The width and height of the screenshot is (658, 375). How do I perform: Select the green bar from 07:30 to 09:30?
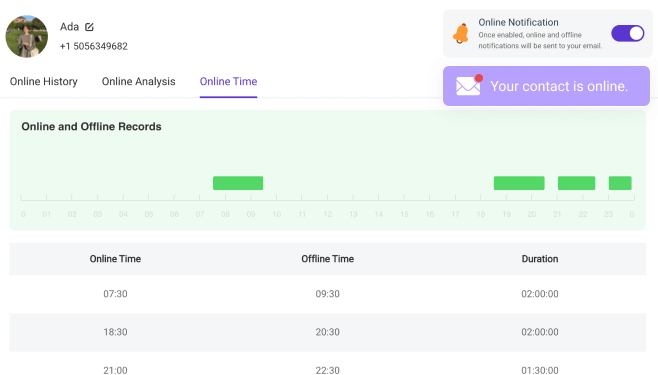(x=238, y=183)
